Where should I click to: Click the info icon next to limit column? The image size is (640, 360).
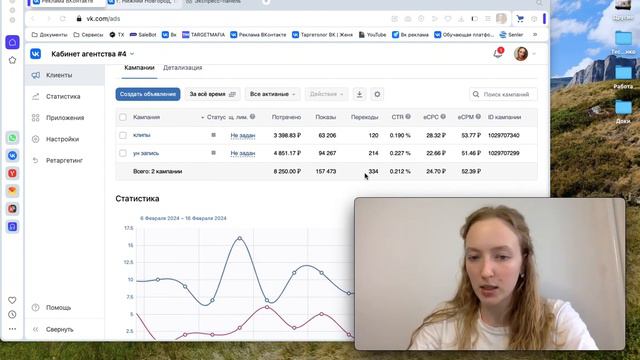tap(253, 117)
